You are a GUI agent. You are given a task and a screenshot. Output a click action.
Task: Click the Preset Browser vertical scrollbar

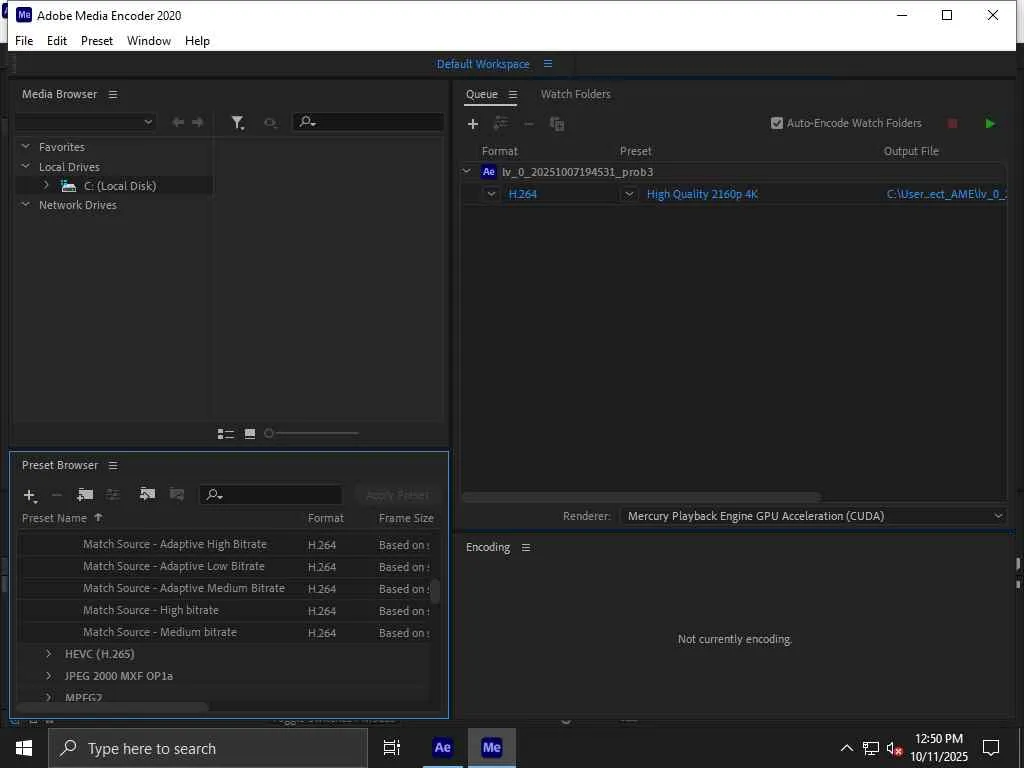(x=435, y=592)
